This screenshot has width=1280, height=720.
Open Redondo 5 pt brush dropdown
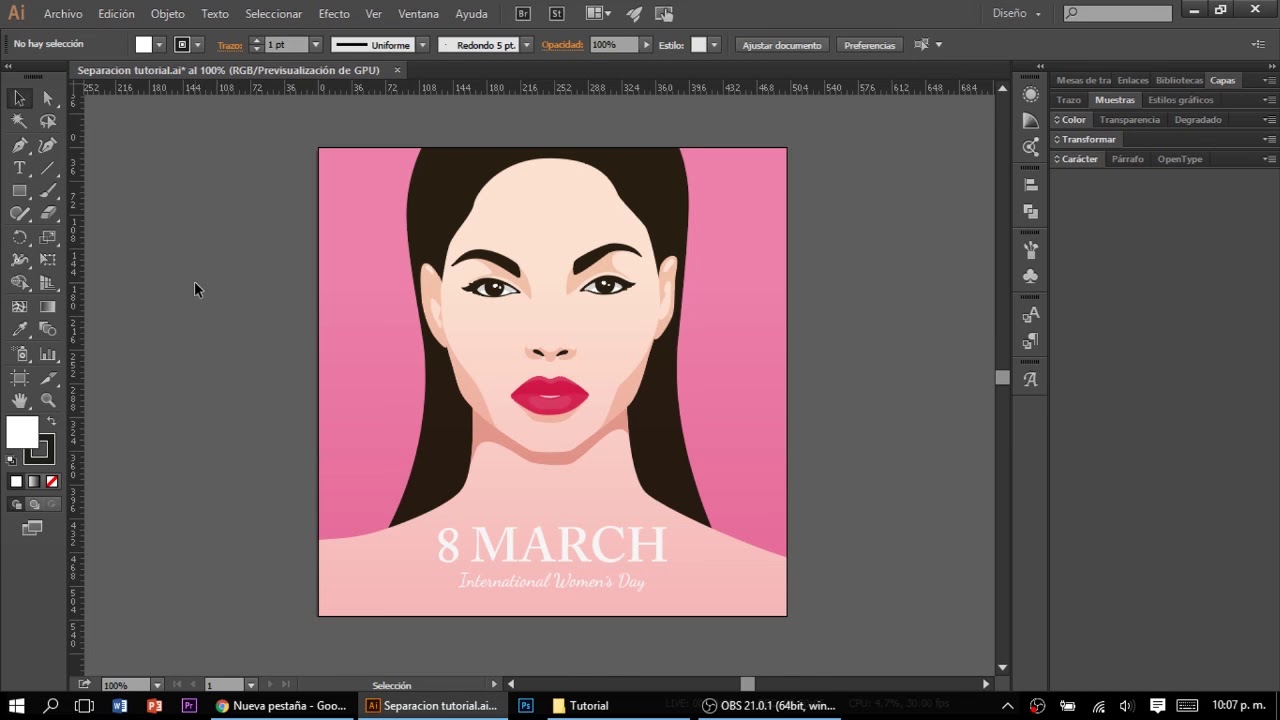527,45
